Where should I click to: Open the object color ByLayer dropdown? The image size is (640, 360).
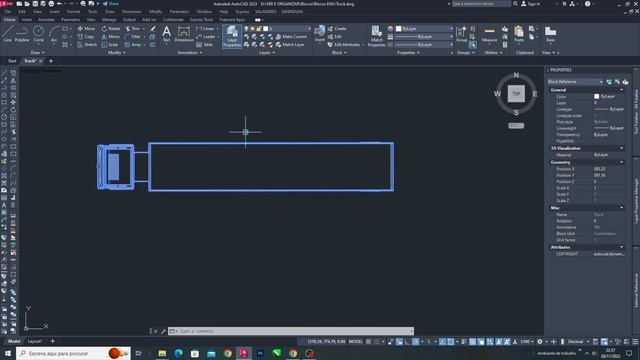(x=424, y=29)
